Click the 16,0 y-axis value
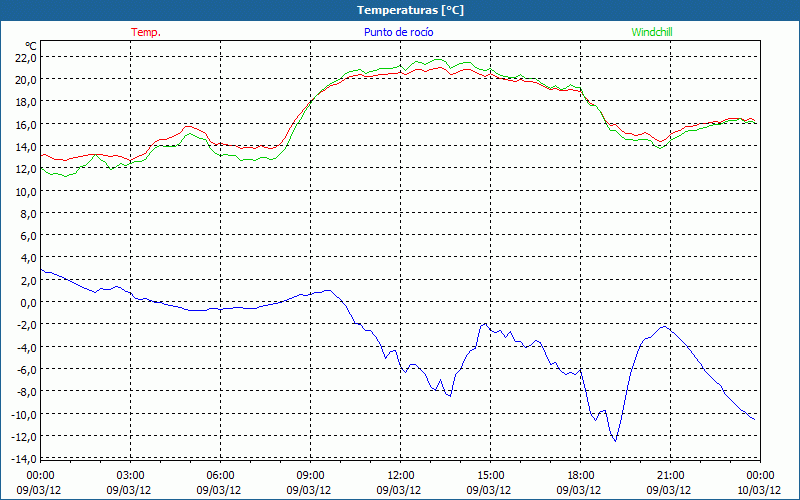 [26, 124]
